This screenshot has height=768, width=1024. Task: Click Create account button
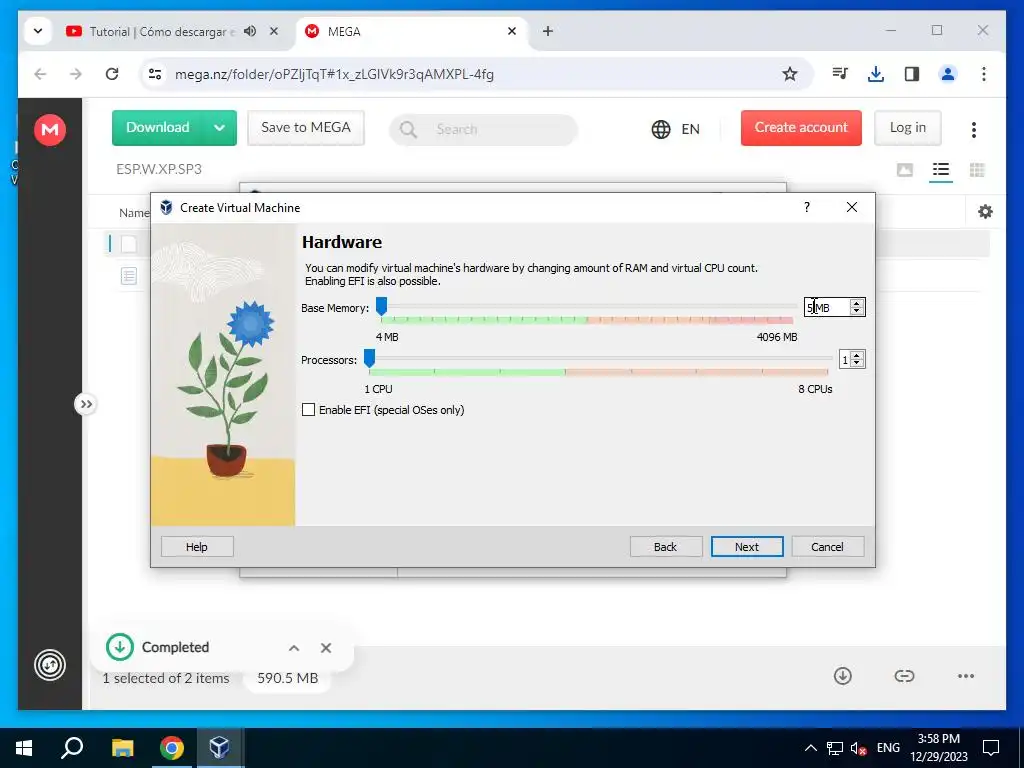point(801,127)
